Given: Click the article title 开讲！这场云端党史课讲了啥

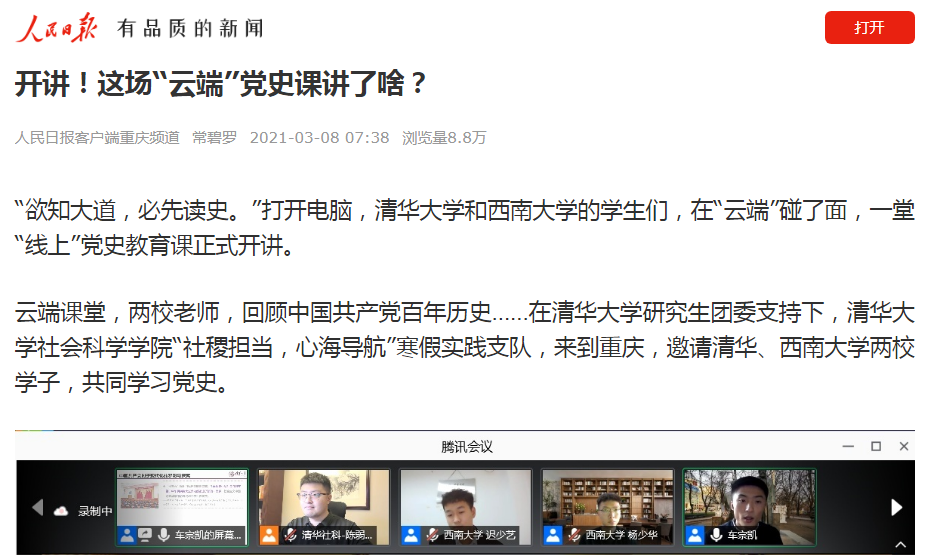Looking at the screenshot, I should pos(220,83).
